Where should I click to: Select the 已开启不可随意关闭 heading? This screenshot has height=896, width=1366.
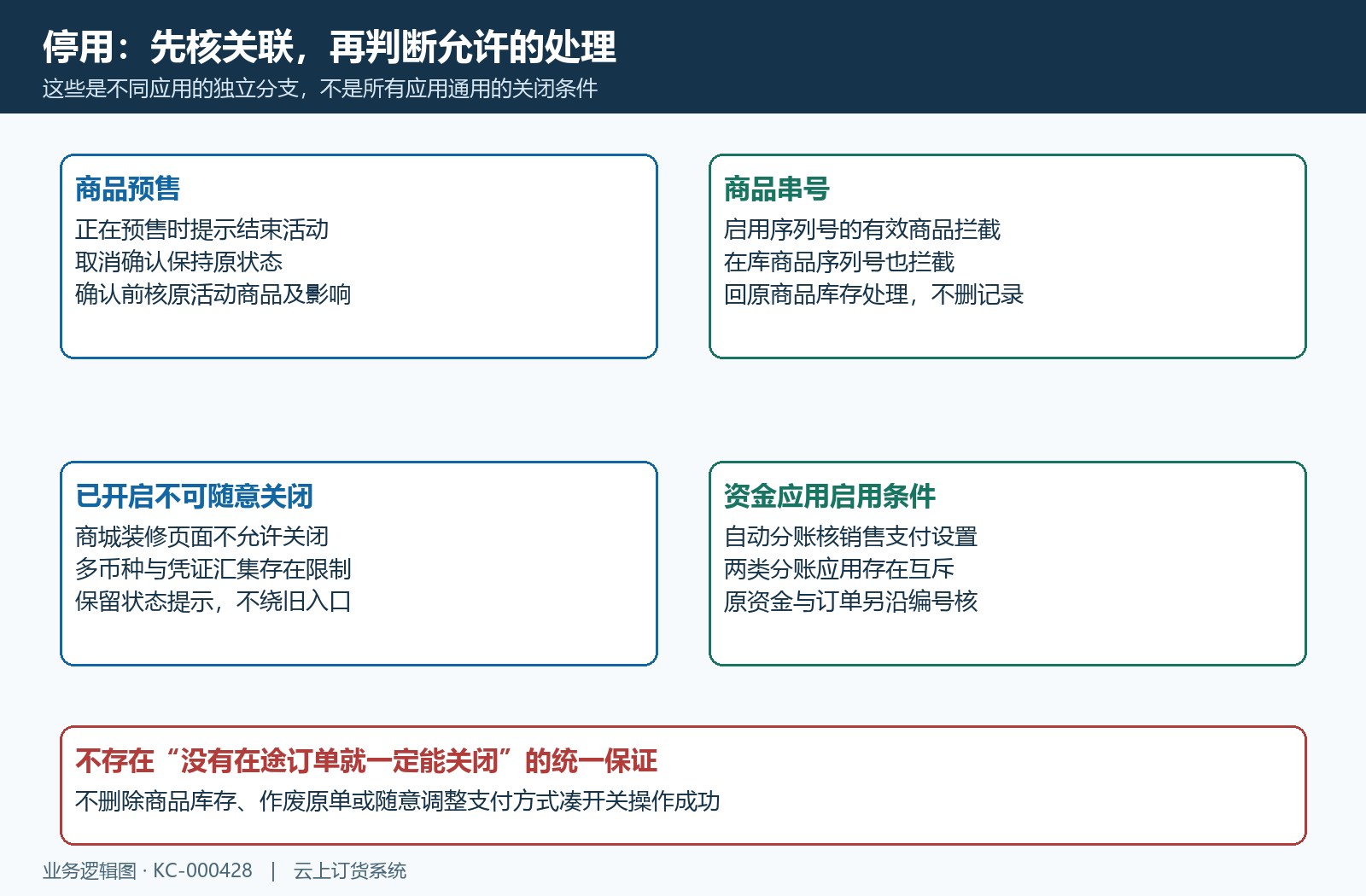pyautogui.click(x=195, y=496)
